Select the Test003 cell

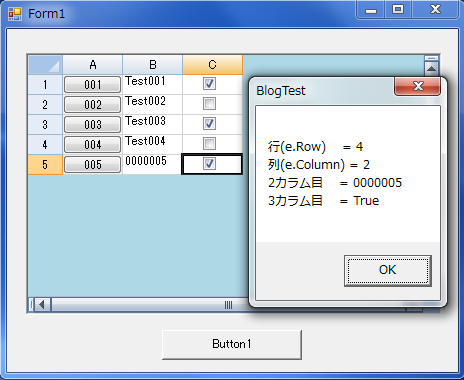(x=153, y=125)
